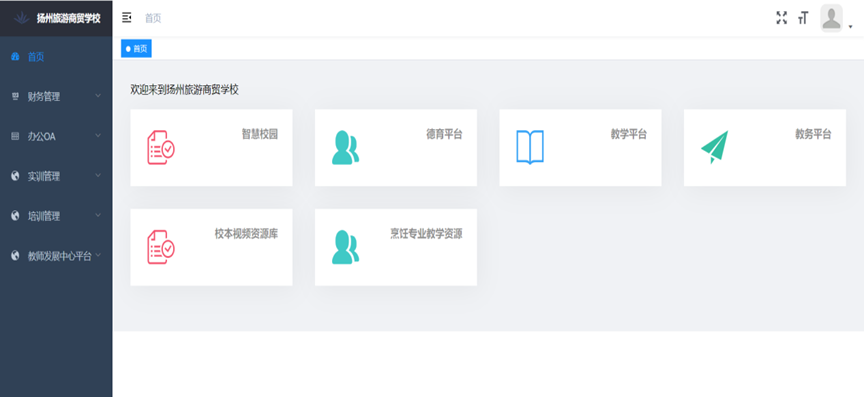Click the 首页 breadcrumb in top bar
This screenshot has width=864, height=397.
point(153,18)
